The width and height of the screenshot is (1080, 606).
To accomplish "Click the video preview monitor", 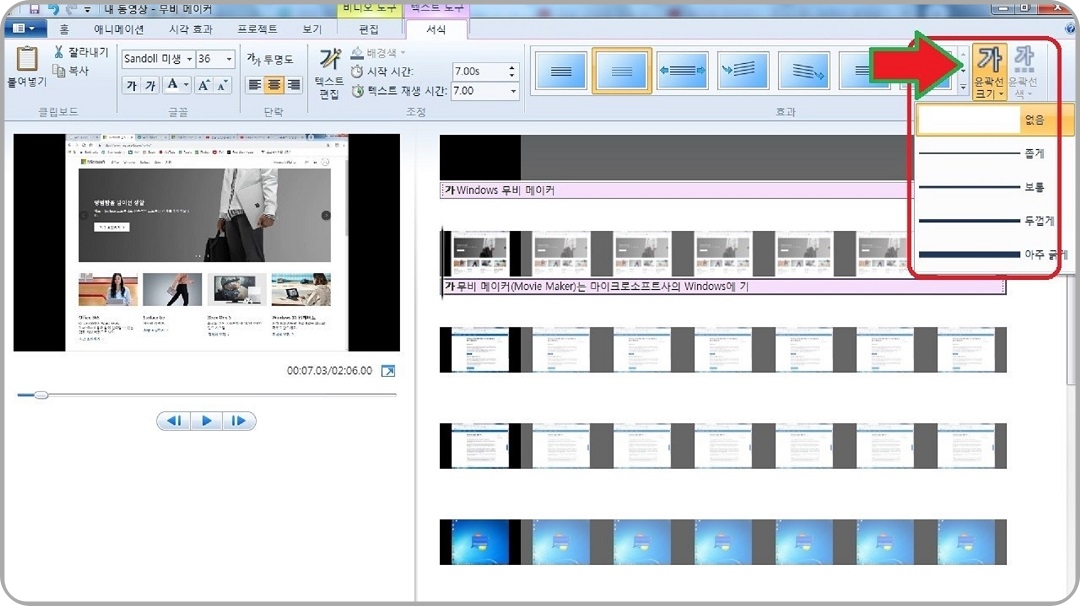I will (207, 242).
